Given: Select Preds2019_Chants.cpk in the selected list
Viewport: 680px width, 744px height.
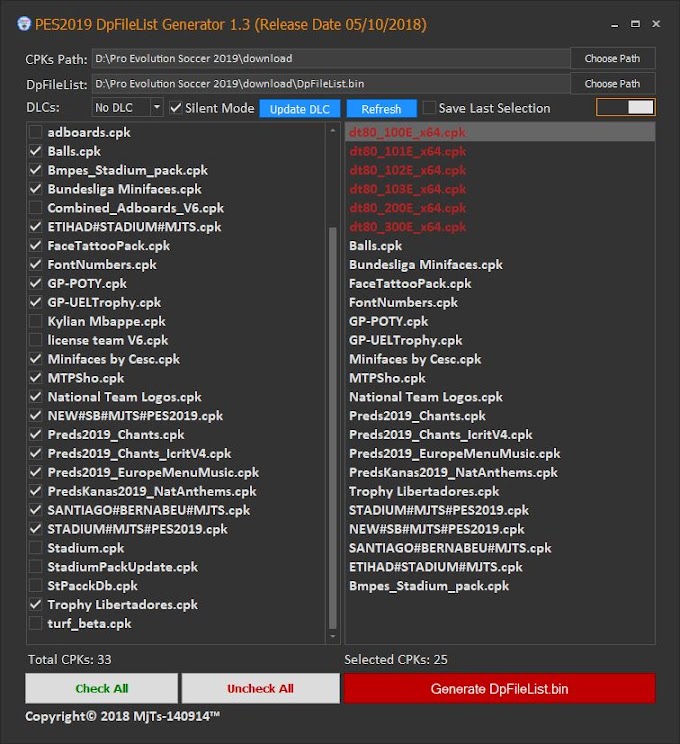Looking at the screenshot, I should coord(500,415).
